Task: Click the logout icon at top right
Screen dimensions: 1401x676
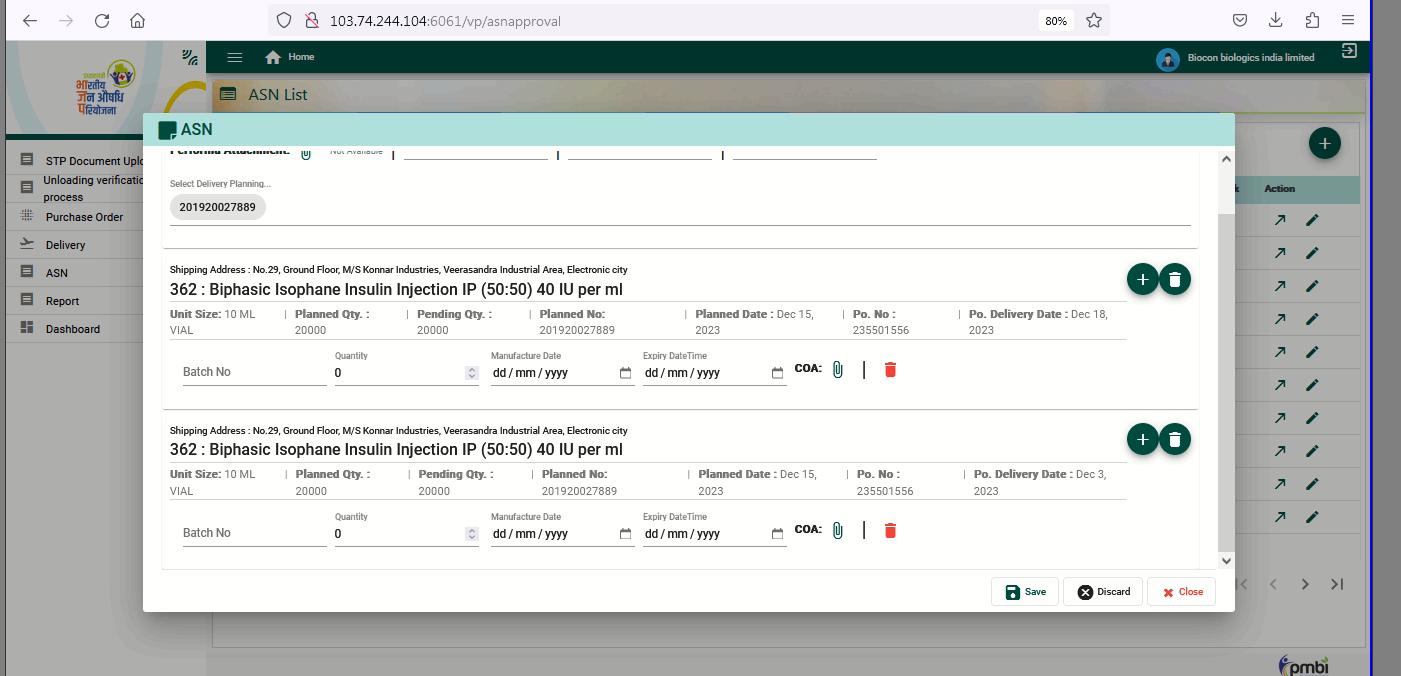Action: pyautogui.click(x=1349, y=51)
